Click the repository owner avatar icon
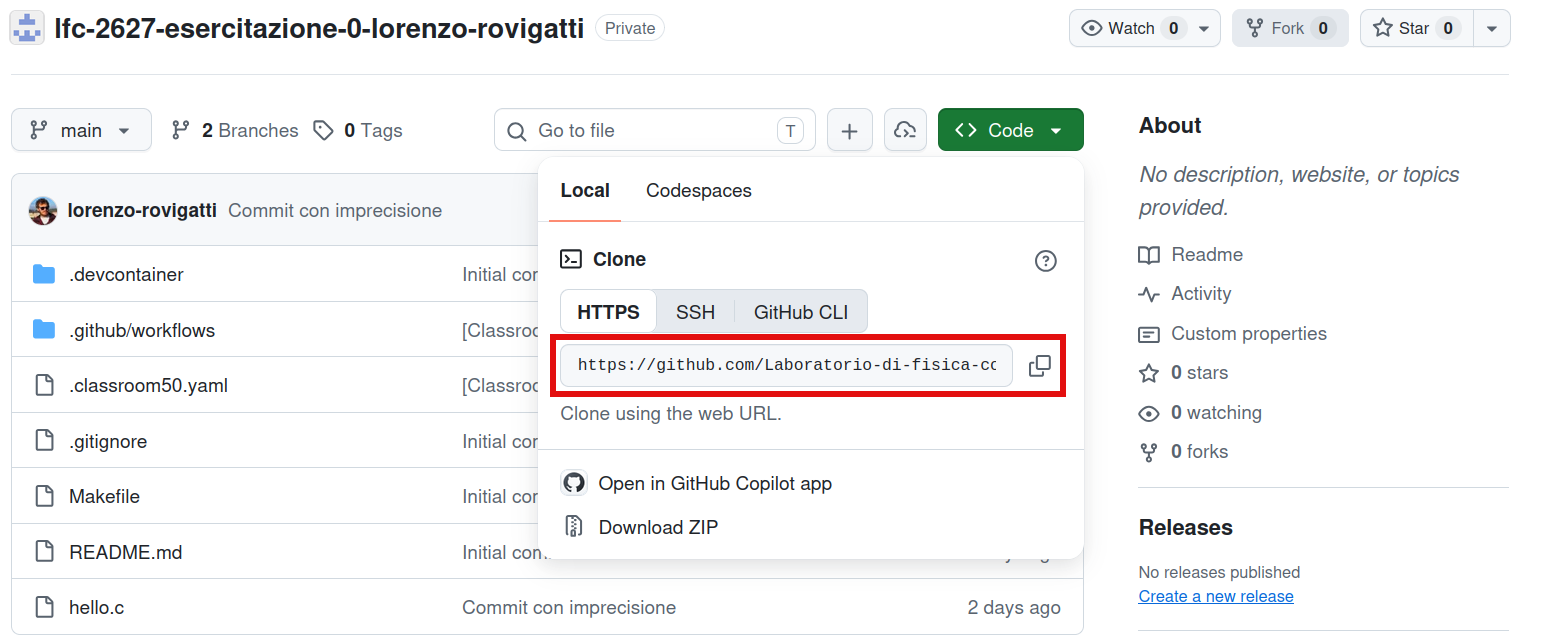 click(27, 28)
